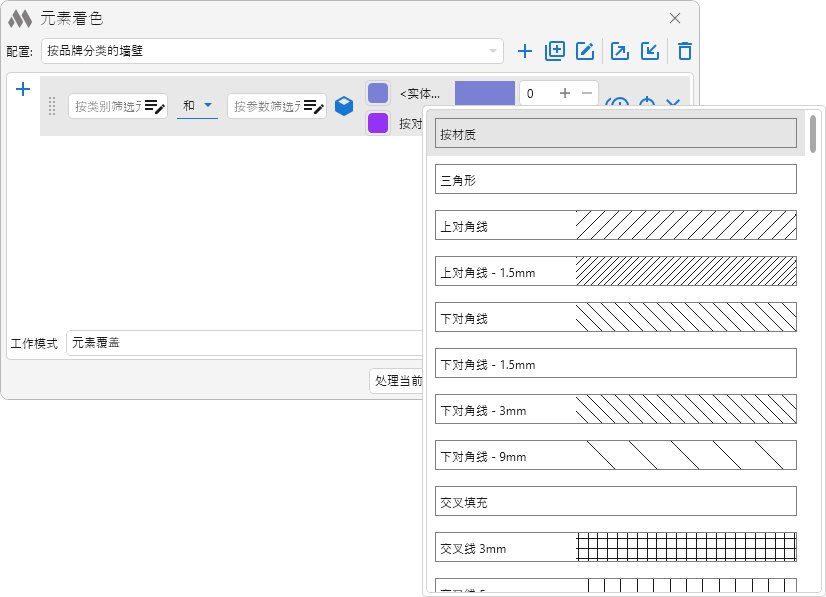Edit the category filter list icon
The width and height of the screenshot is (826, 597).
(x=154, y=106)
